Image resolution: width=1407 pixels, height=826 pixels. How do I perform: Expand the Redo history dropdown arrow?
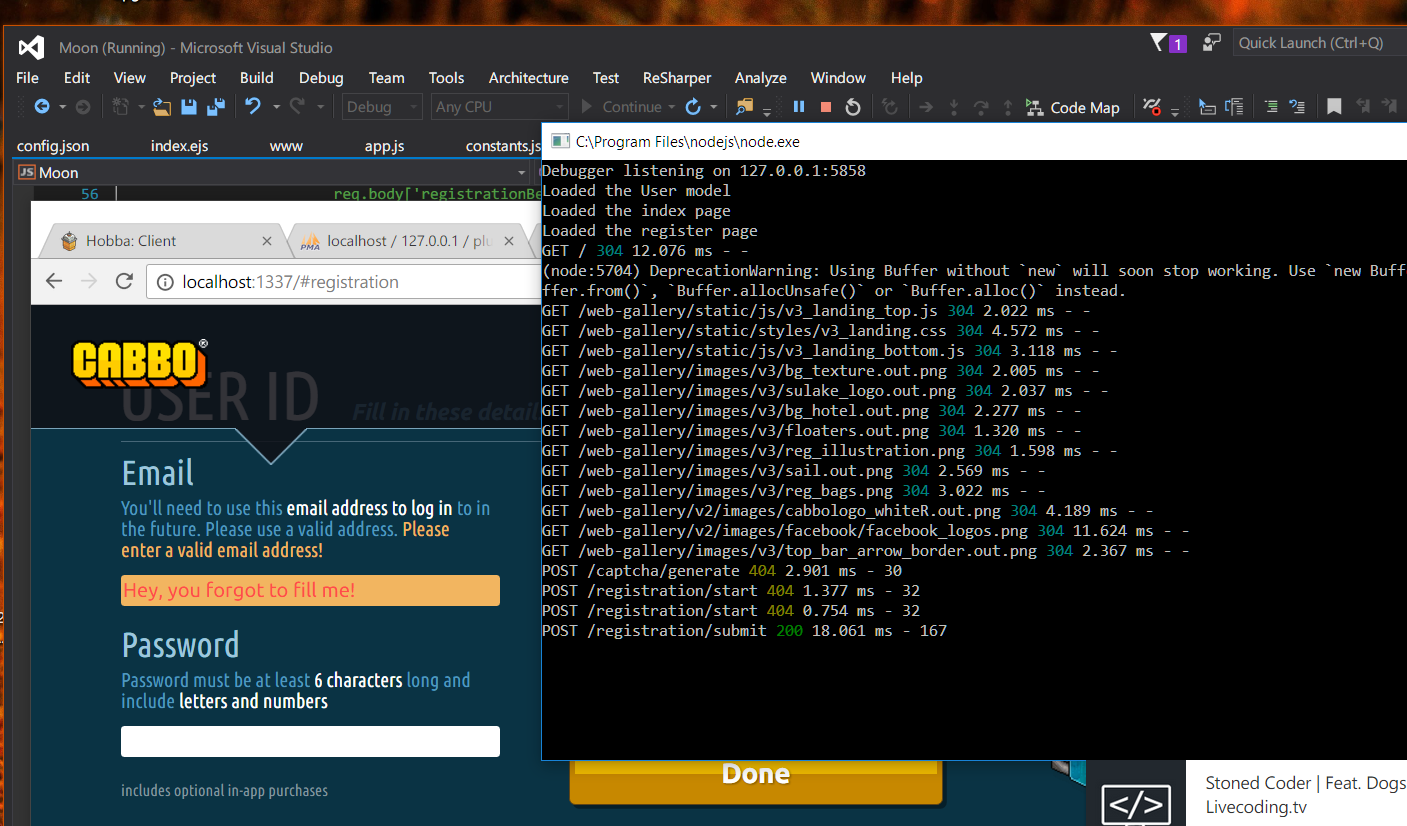click(x=320, y=107)
